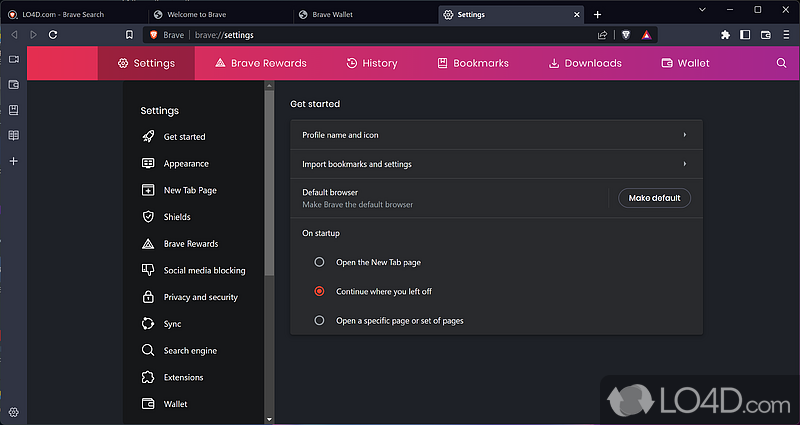Open the Wallet top menu item

[685, 63]
